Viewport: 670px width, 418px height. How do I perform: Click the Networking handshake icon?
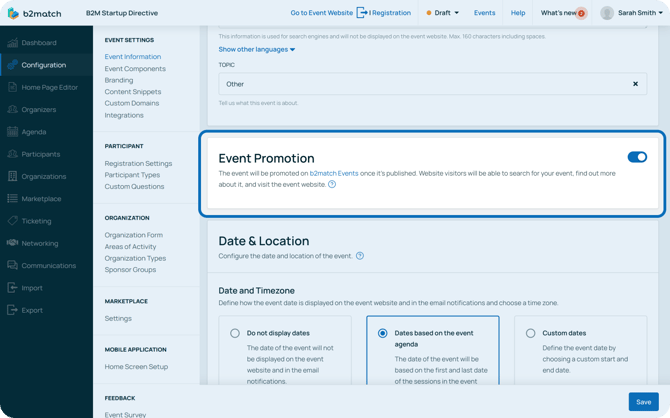coord(12,243)
